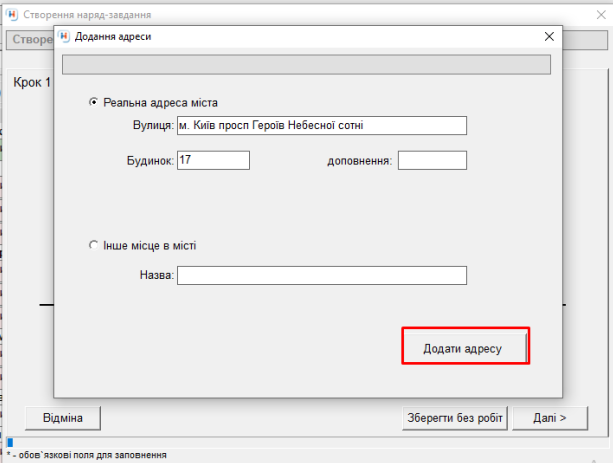The height and width of the screenshot is (463, 613).
Task: Click the app icon in Додання адреси title bar
Action: point(65,36)
